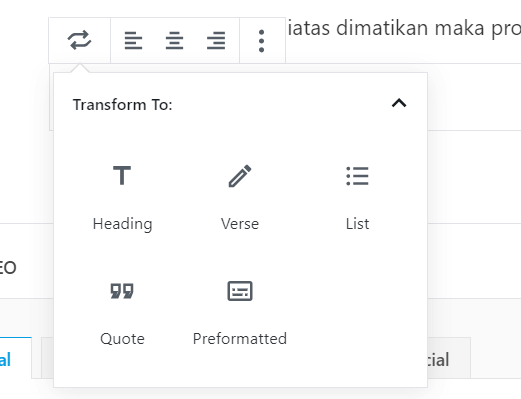Click the pencil icon for Verse
Screen dimensions: 521x399
[x=240, y=176]
